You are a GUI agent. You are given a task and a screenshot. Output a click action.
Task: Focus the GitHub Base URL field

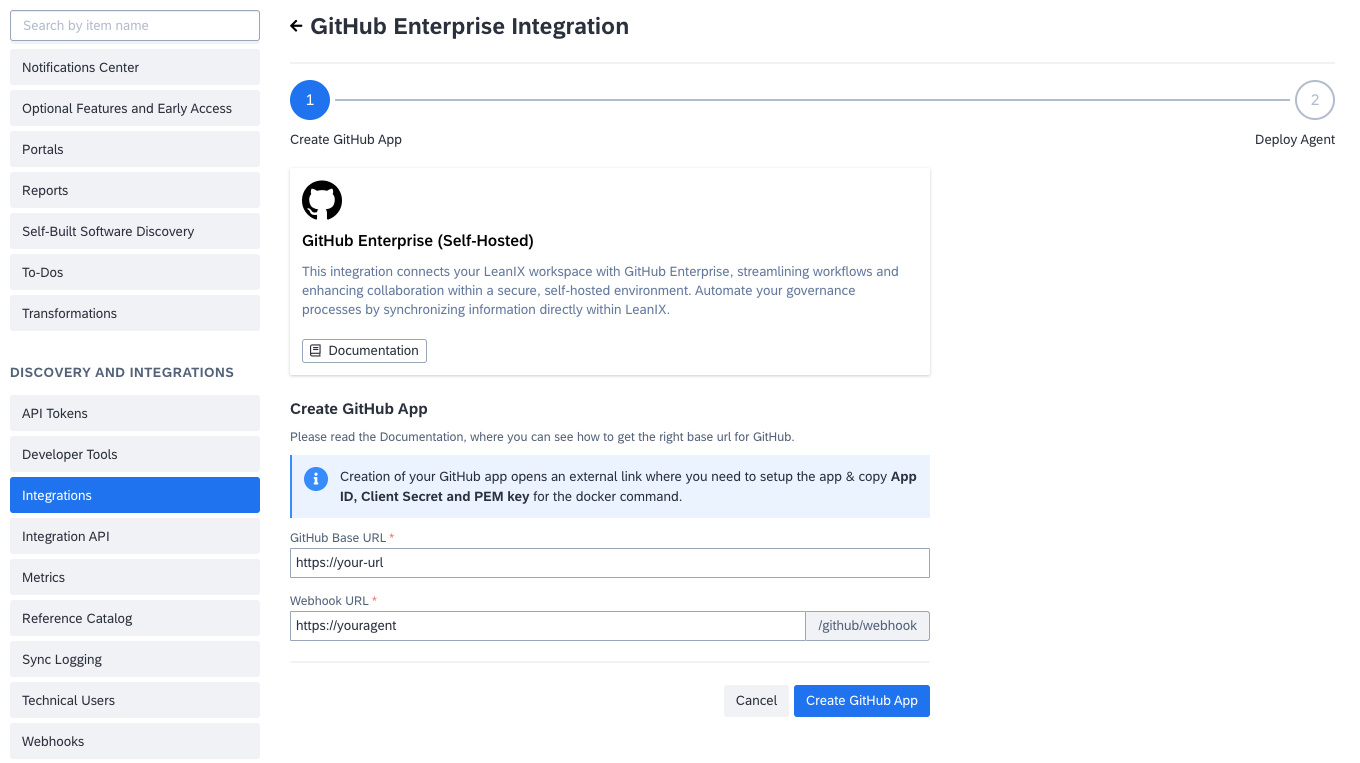610,563
